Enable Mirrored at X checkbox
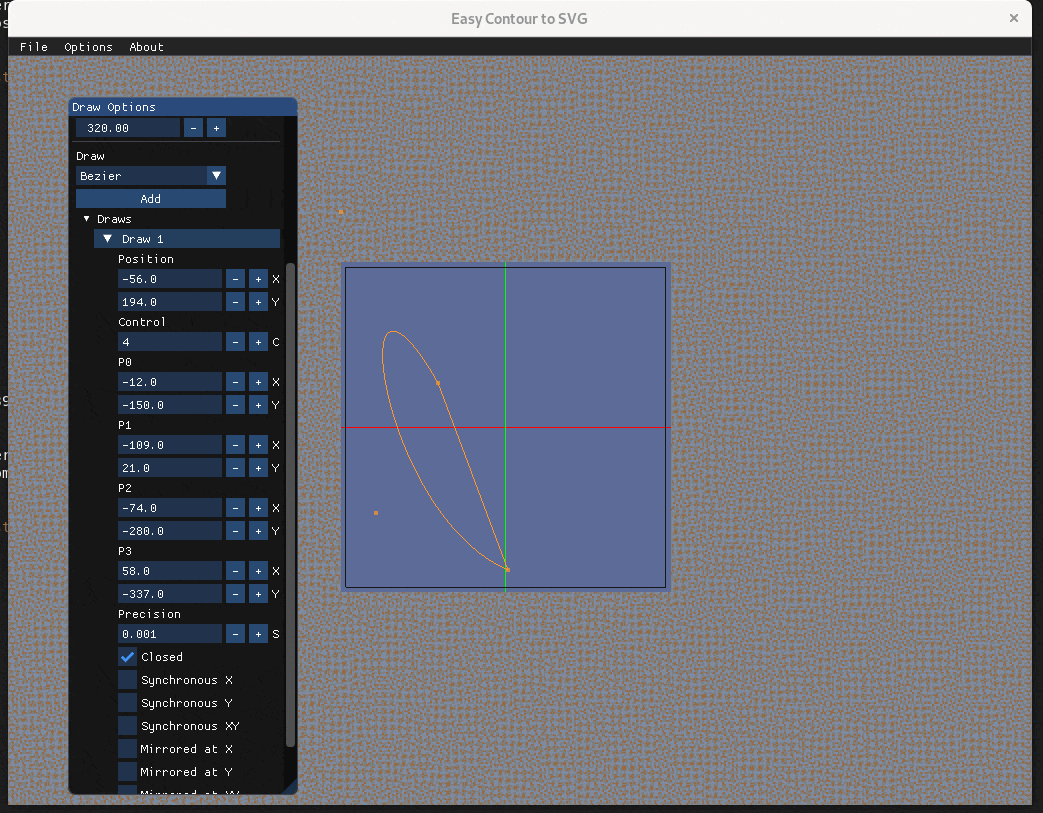Screen dimensions: 1043x813 (127, 749)
